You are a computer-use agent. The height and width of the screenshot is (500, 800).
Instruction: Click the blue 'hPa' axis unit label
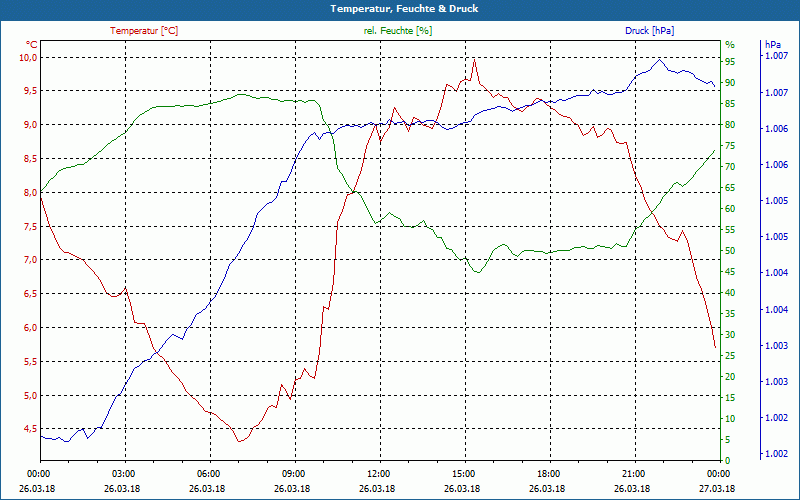click(x=772, y=45)
